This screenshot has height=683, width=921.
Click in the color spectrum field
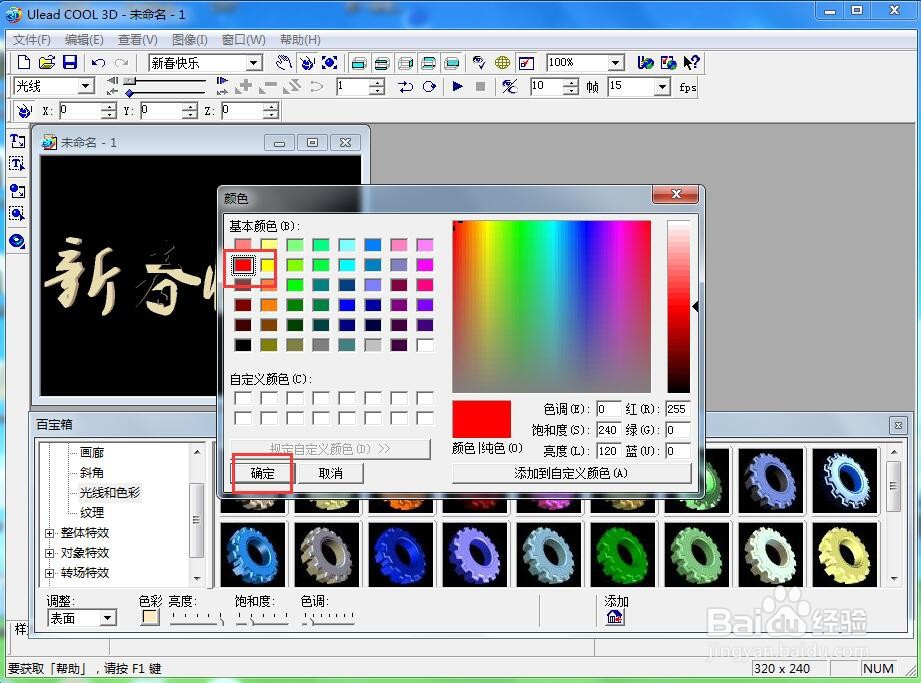click(552, 307)
